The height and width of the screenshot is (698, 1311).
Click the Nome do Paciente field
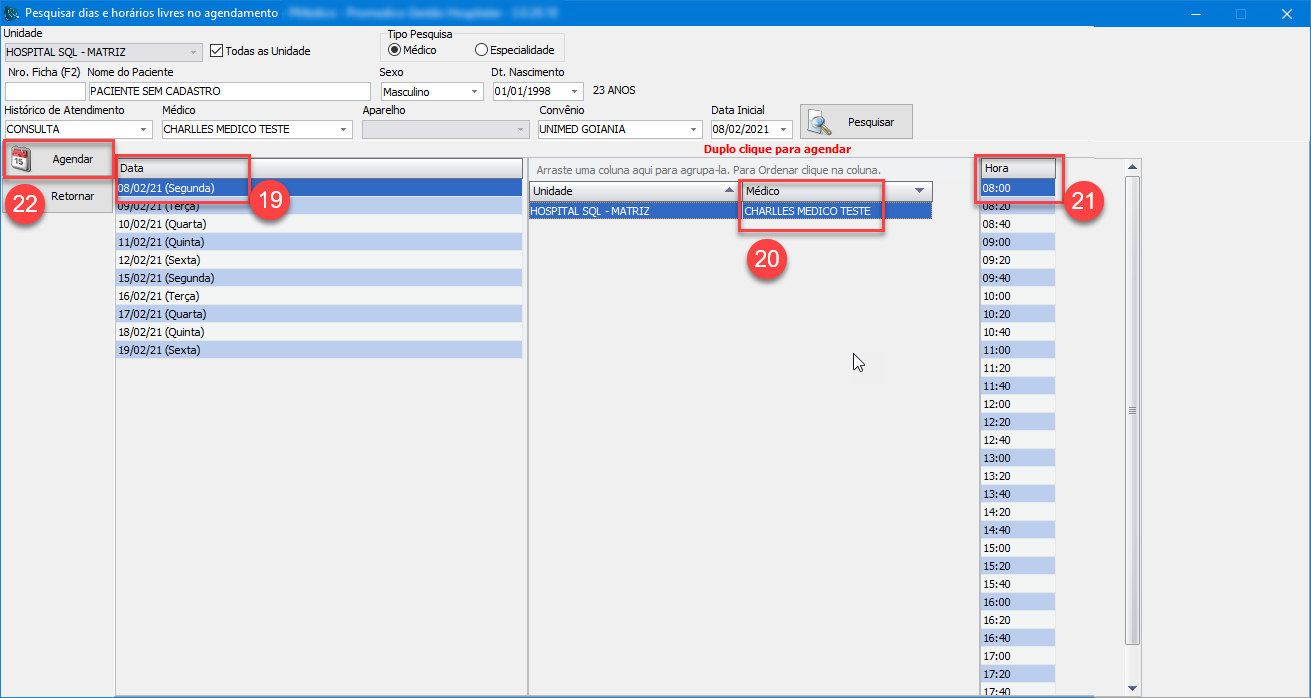click(229, 91)
